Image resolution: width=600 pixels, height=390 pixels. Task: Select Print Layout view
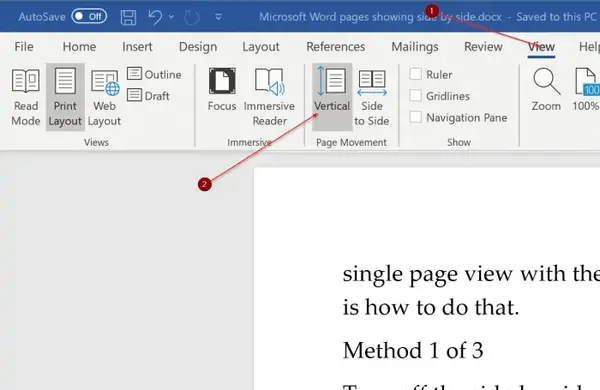(65, 98)
